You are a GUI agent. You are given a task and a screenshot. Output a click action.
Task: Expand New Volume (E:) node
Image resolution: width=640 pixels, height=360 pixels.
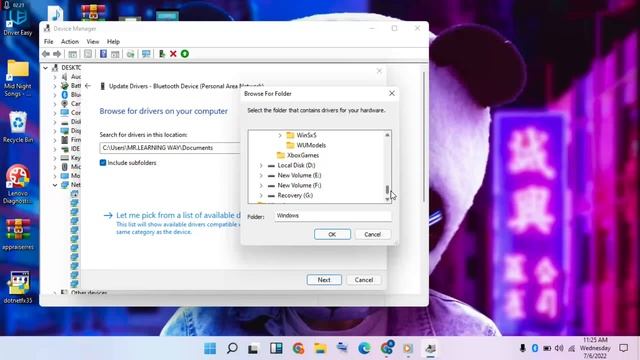point(261,176)
